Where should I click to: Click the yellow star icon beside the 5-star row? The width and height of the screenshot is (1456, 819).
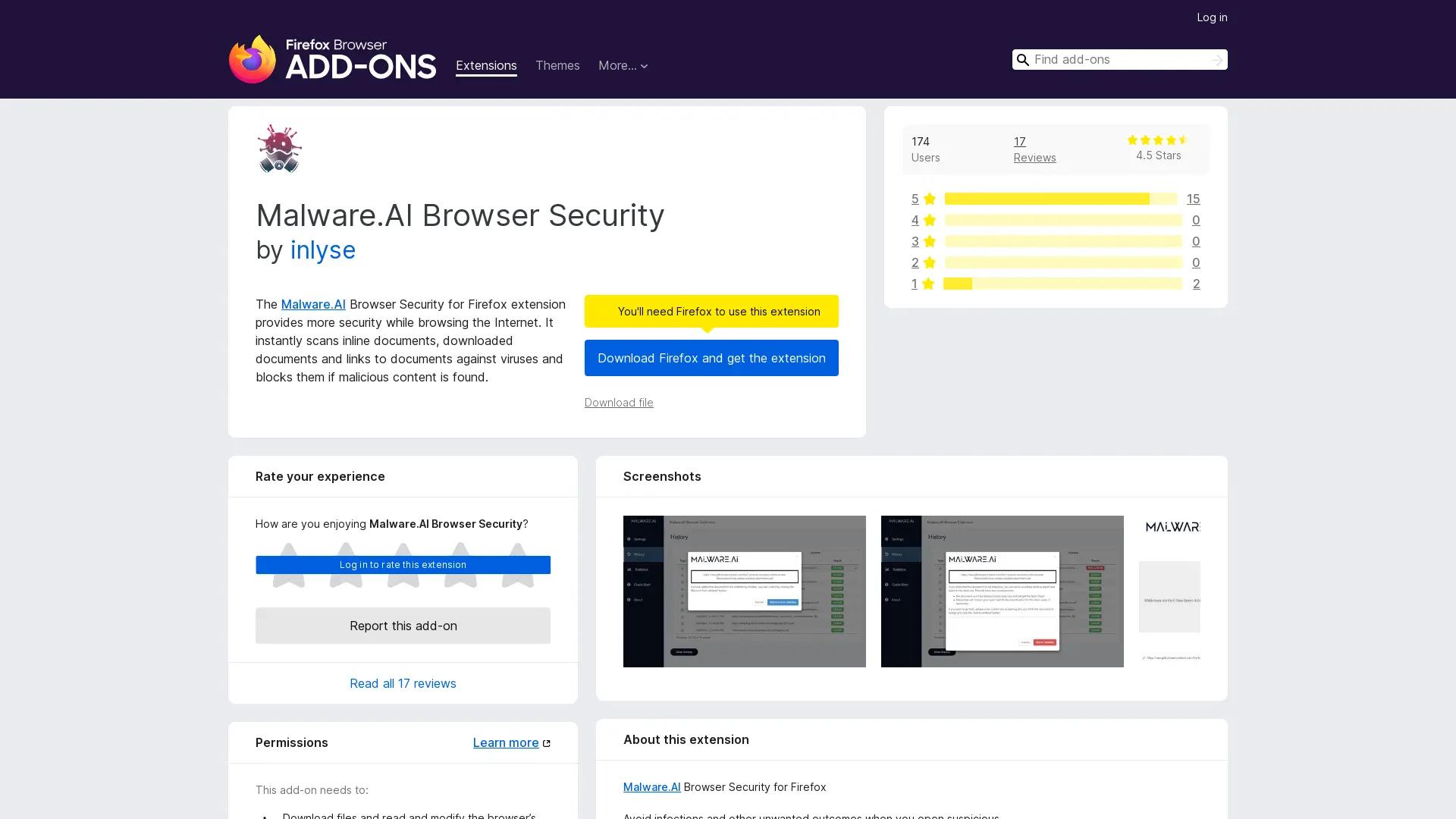pyautogui.click(x=928, y=199)
